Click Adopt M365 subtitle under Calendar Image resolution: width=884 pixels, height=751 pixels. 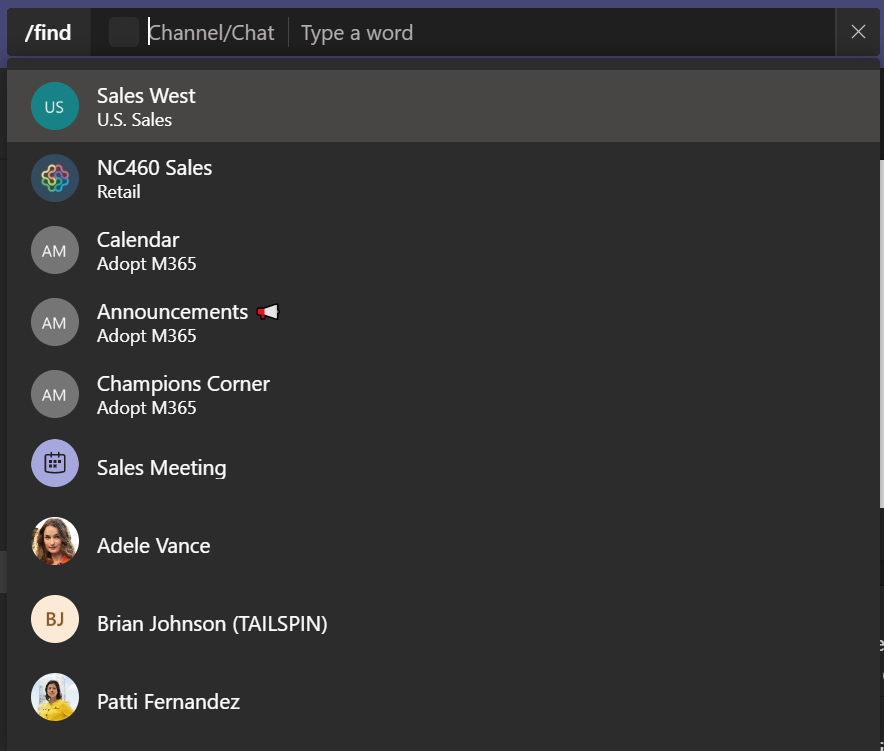tap(147, 264)
